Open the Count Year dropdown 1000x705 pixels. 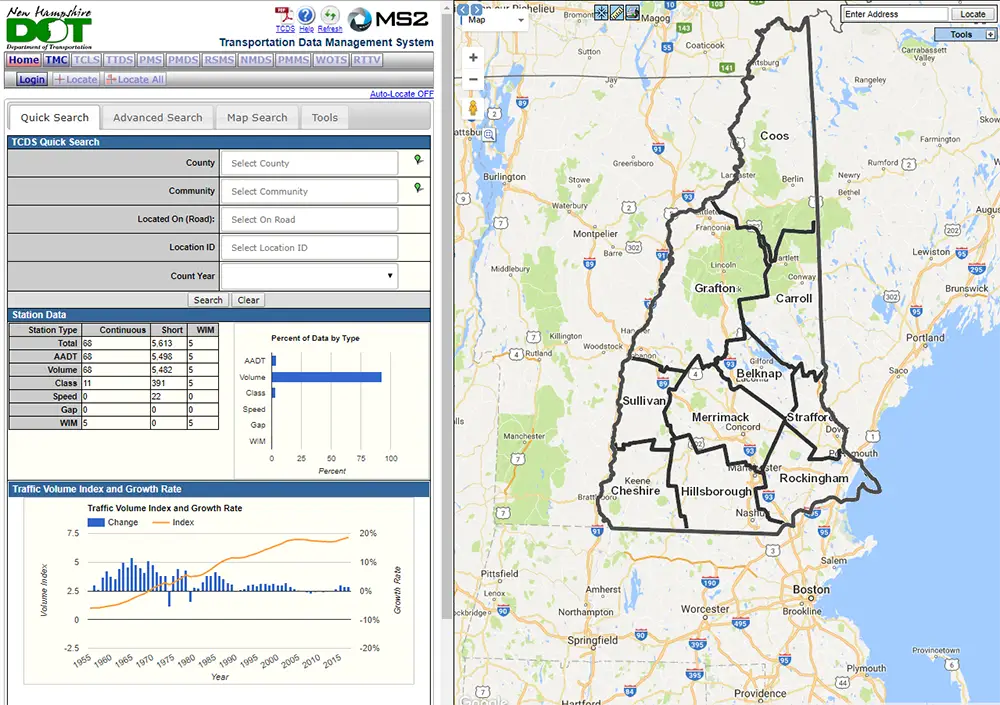click(310, 276)
